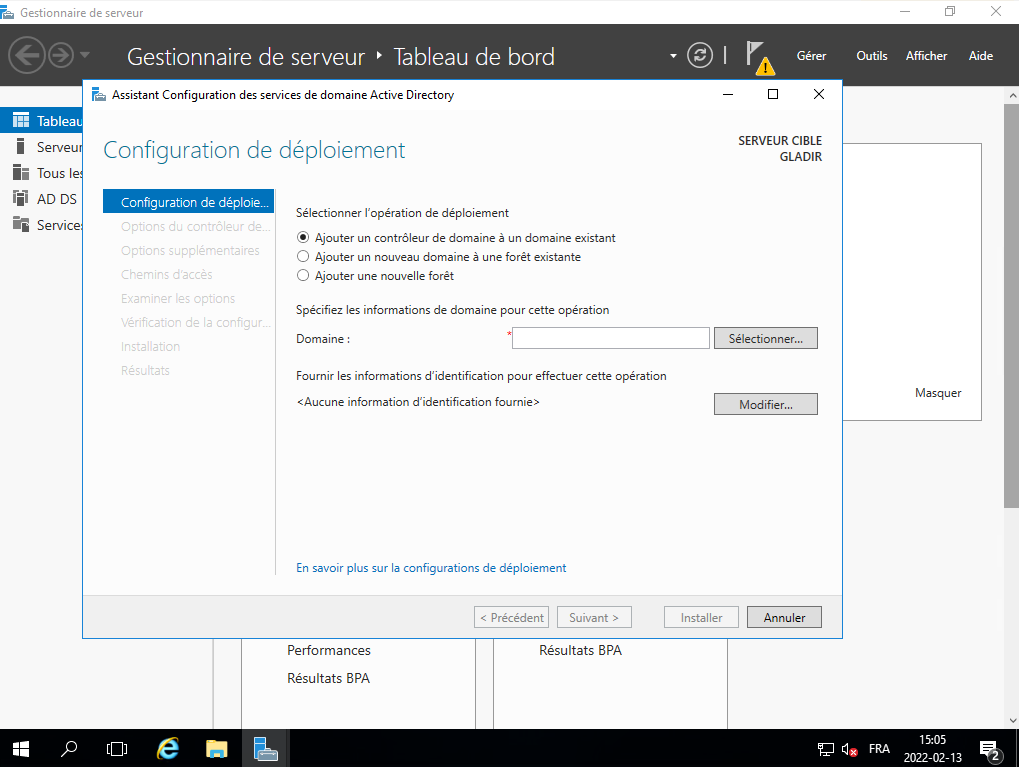Click the Examiner les options wizard step
This screenshot has height=767, width=1019.
coord(177,298)
